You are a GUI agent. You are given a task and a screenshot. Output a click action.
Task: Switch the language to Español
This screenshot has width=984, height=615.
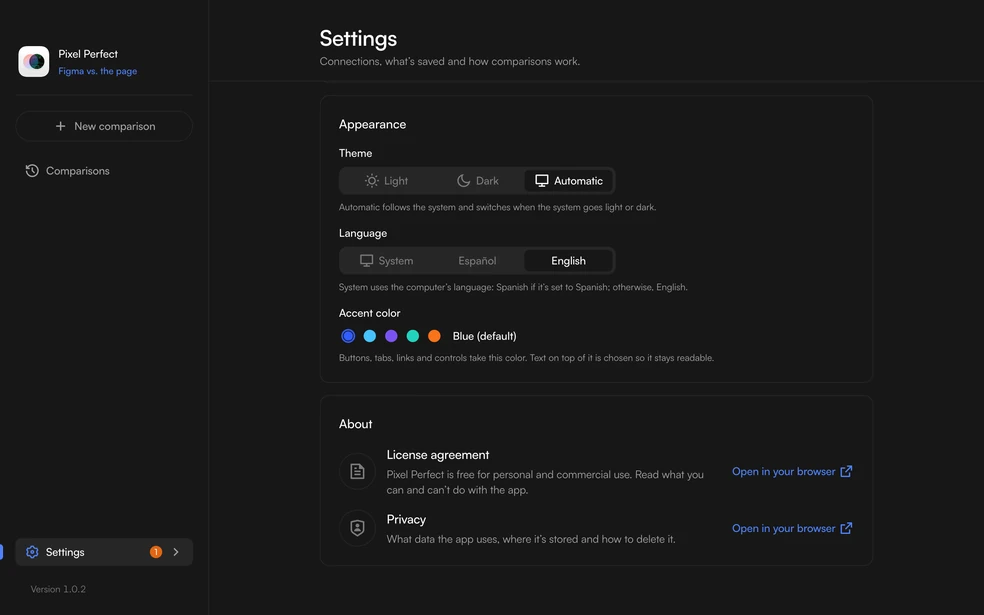(x=478, y=261)
